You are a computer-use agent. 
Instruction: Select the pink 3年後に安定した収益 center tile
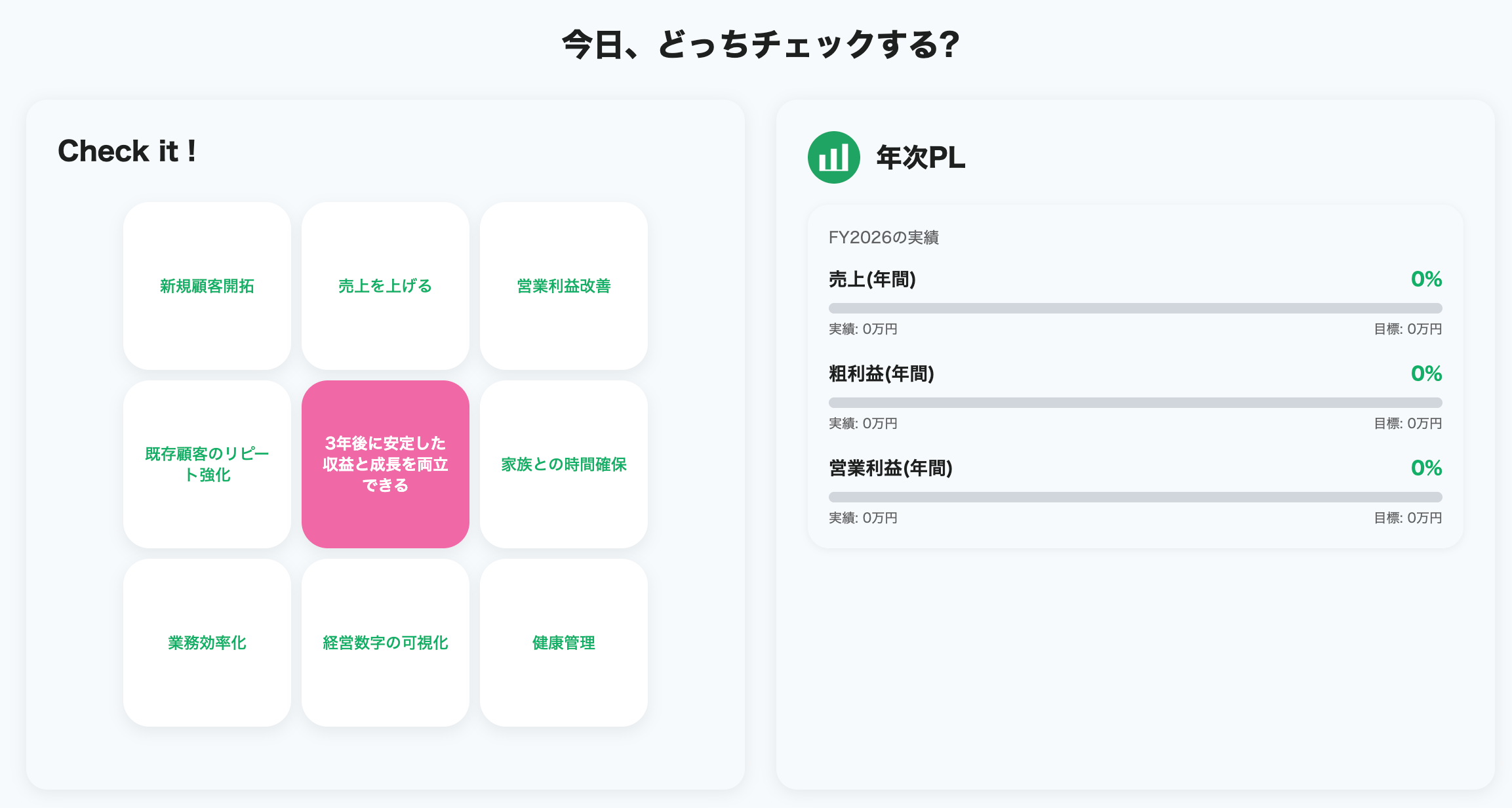tap(386, 464)
